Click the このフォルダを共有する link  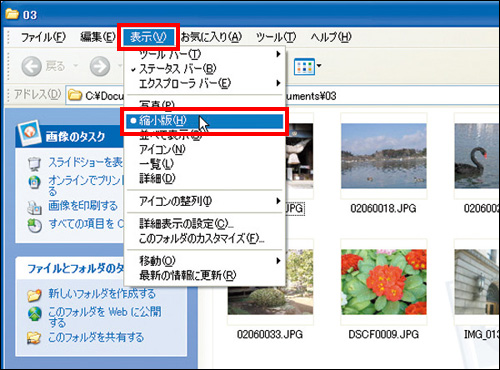click(96, 337)
